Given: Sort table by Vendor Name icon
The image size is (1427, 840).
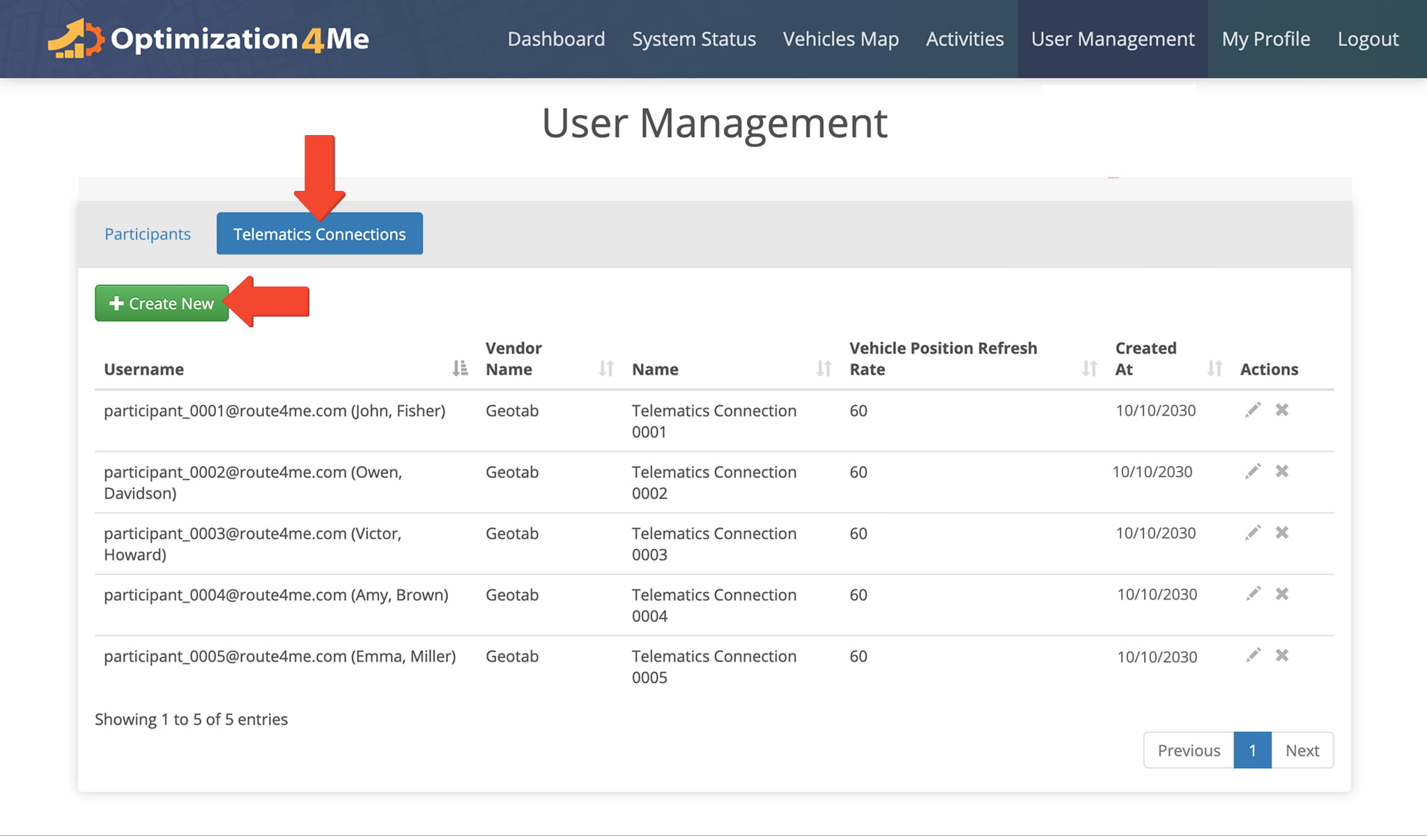Looking at the screenshot, I should pyautogui.click(x=606, y=368).
